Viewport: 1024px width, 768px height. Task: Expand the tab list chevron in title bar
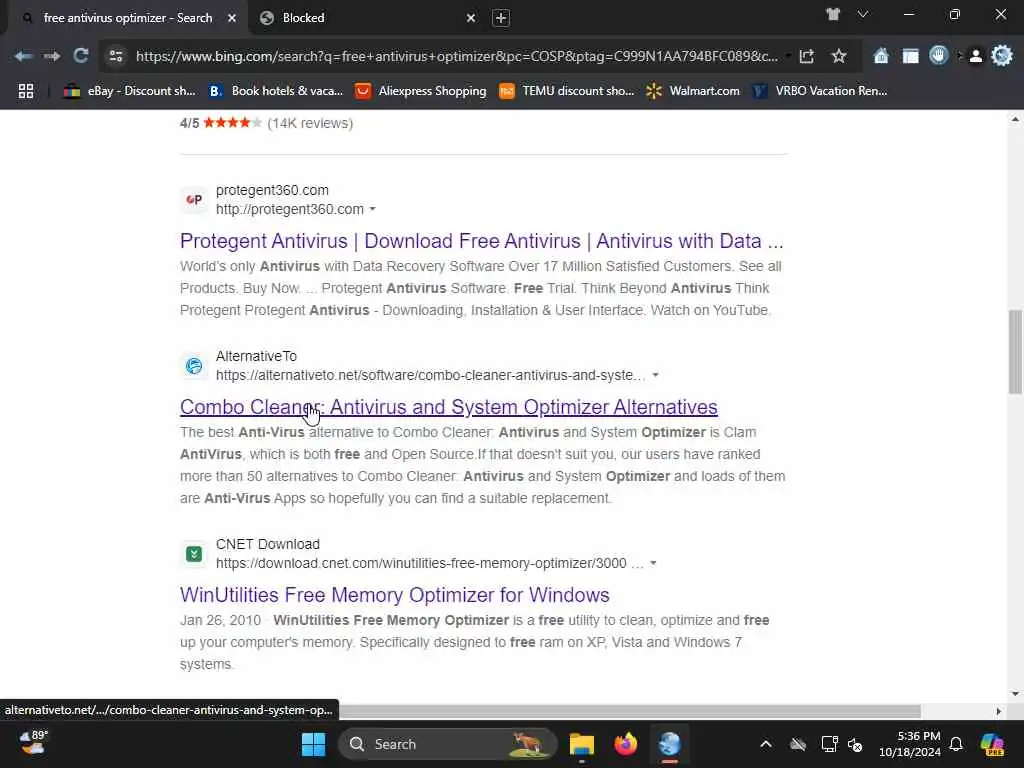863,14
